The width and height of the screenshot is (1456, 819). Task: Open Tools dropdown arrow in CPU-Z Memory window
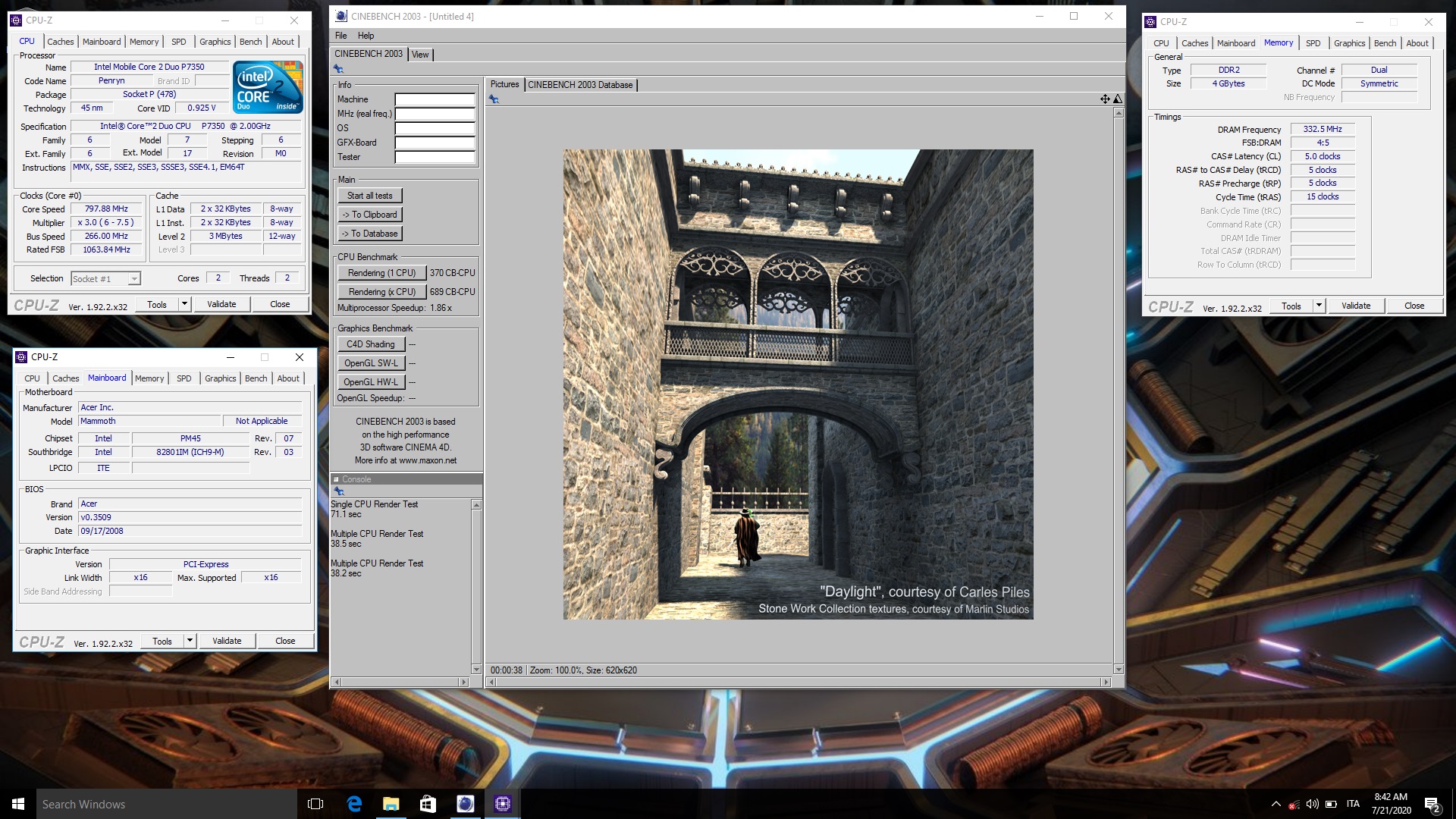[1319, 306]
